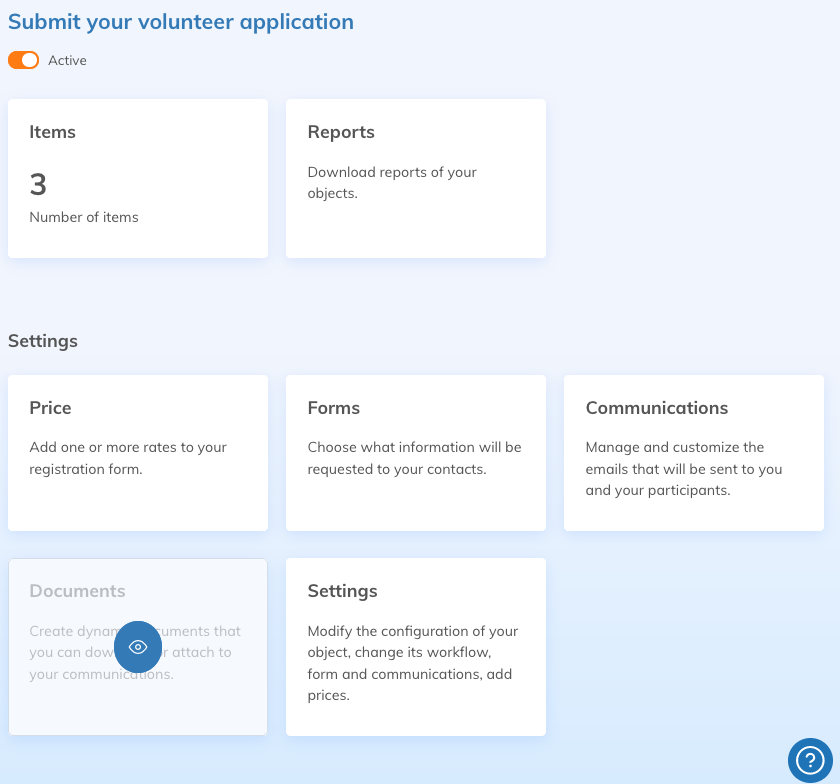Click 'Manage and customize the emails' description

684,469
